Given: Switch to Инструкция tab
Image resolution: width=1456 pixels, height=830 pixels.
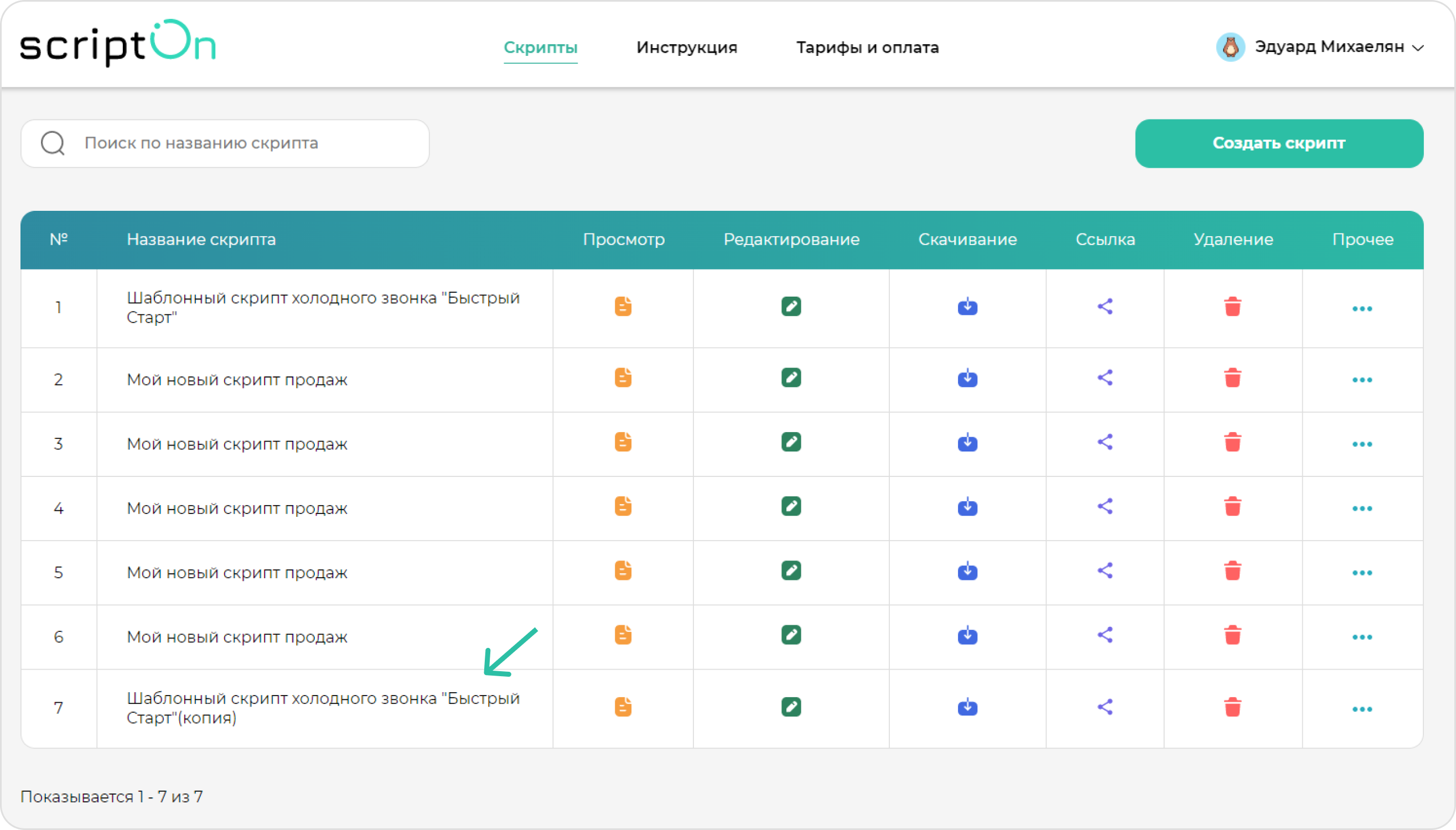Looking at the screenshot, I should click(686, 48).
